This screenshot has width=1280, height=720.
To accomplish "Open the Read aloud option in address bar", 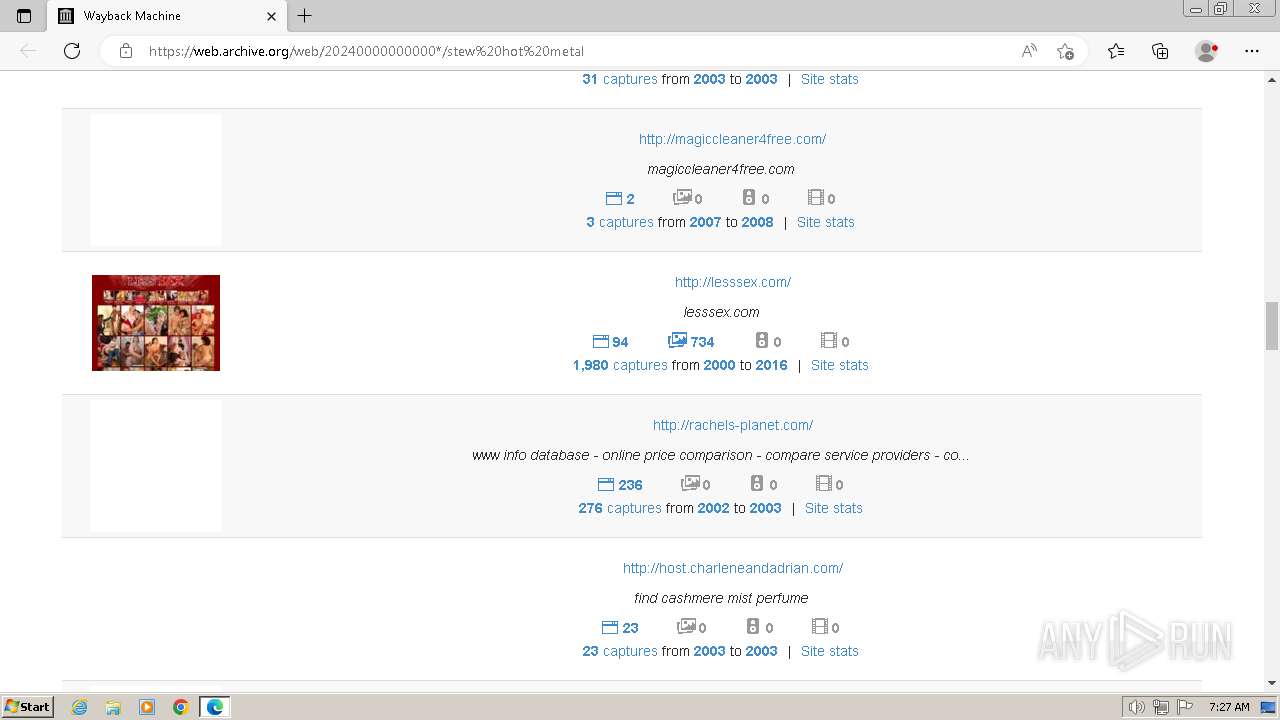I will (1029, 51).
